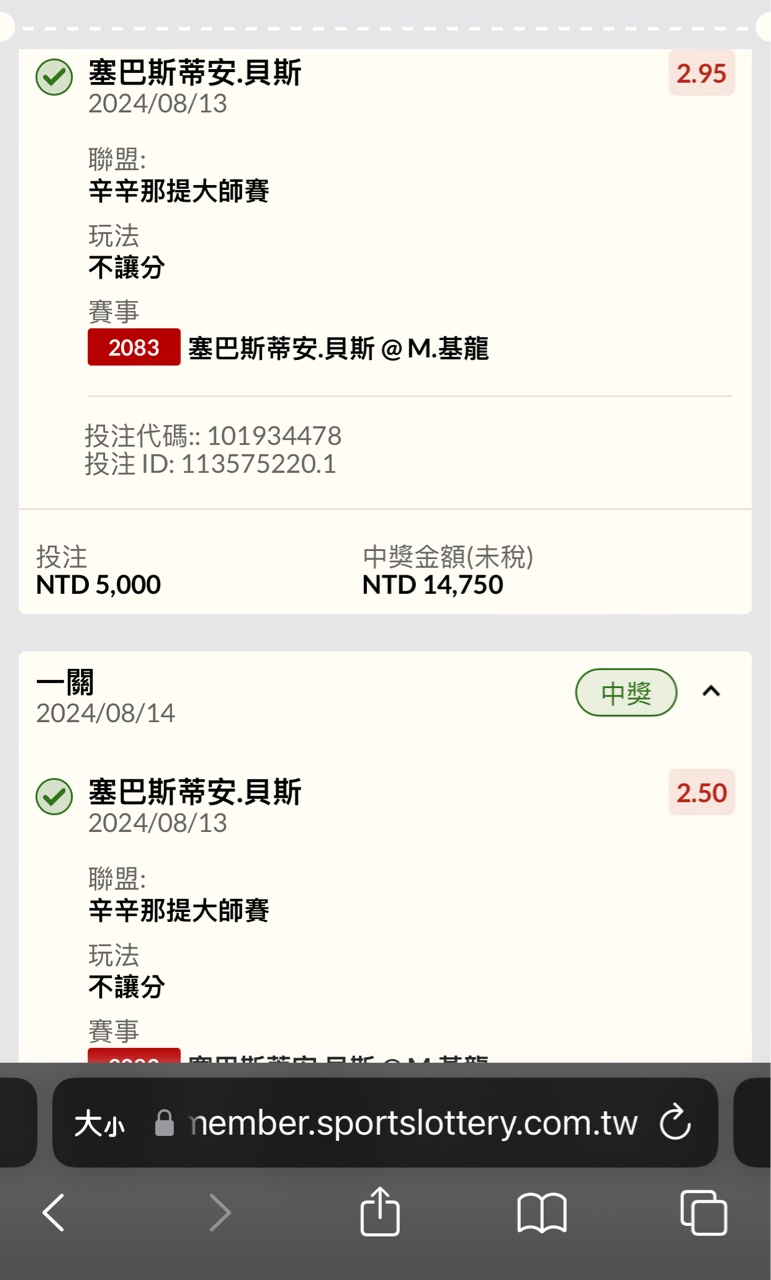Open the Safari share sheet
Image resolution: width=771 pixels, height=1280 pixels.
[380, 1212]
